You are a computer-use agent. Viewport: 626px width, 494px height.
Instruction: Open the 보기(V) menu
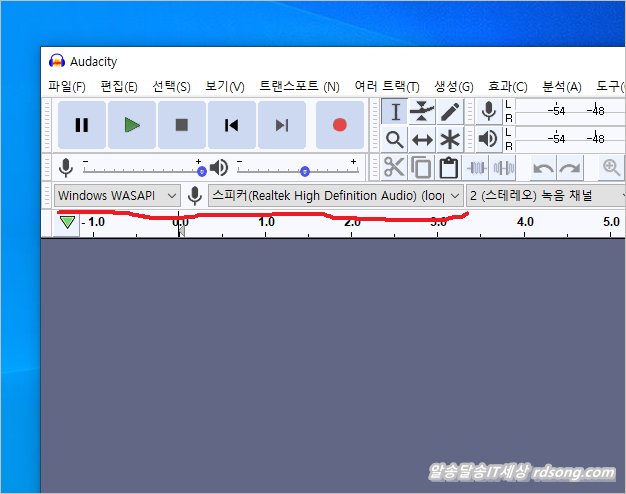pyautogui.click(x=225, y=86)
